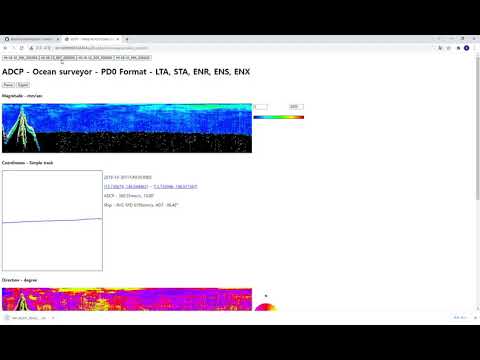Click the rainbow magnitude color scale bar
Viewport: 480px width, 360px height.
[279, 117]
